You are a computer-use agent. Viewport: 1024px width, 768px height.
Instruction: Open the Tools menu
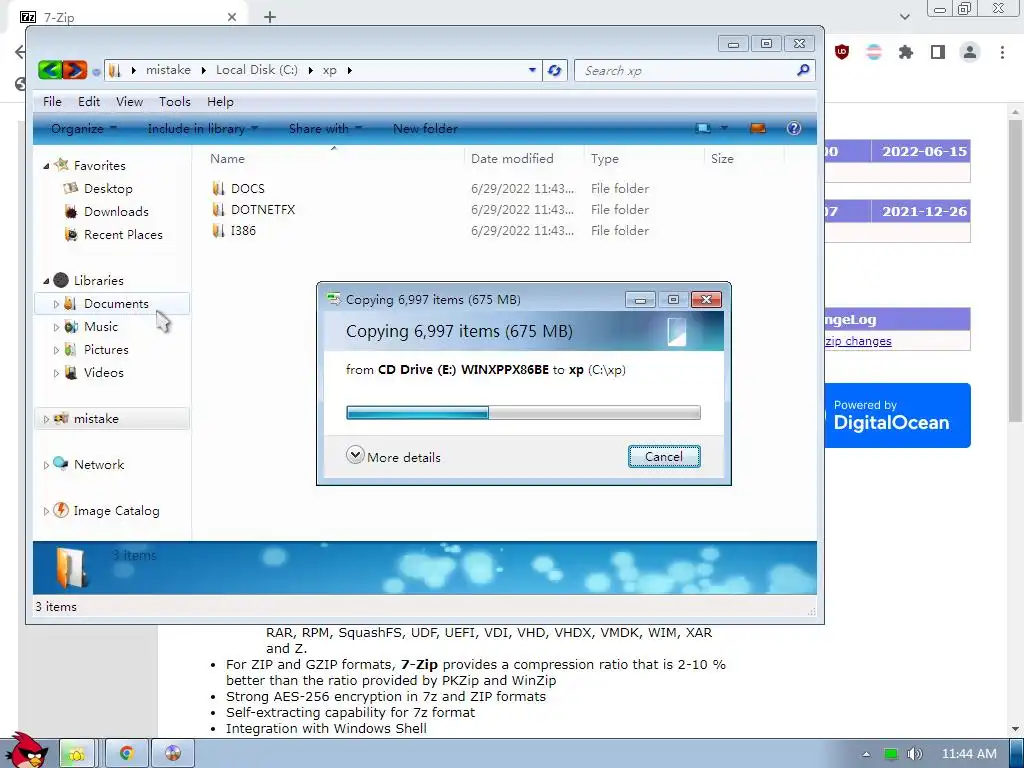[x=175, y=102]
